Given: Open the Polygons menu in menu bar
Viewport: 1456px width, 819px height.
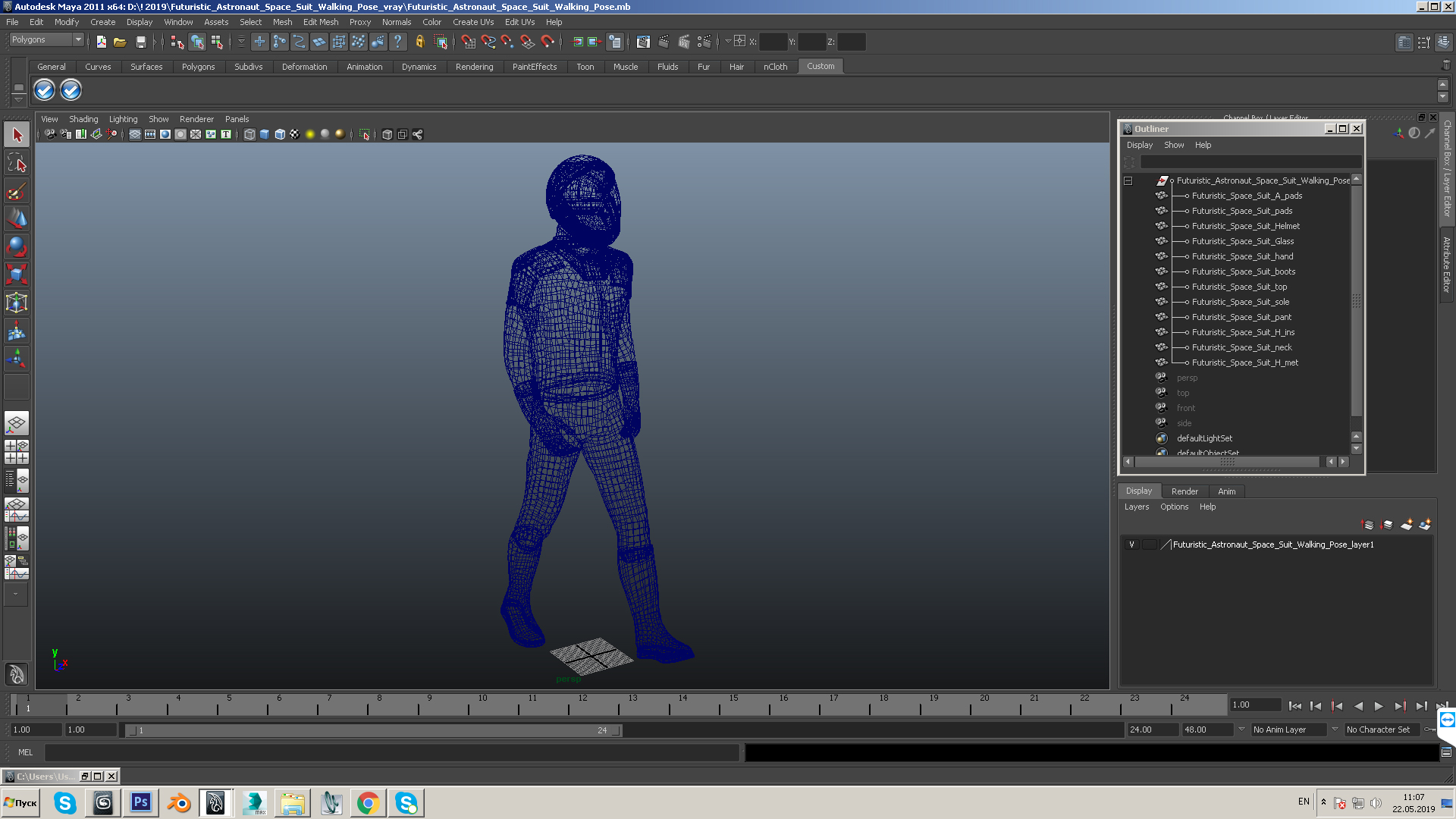Looking at the screenshot, I should tap(196, 65).
